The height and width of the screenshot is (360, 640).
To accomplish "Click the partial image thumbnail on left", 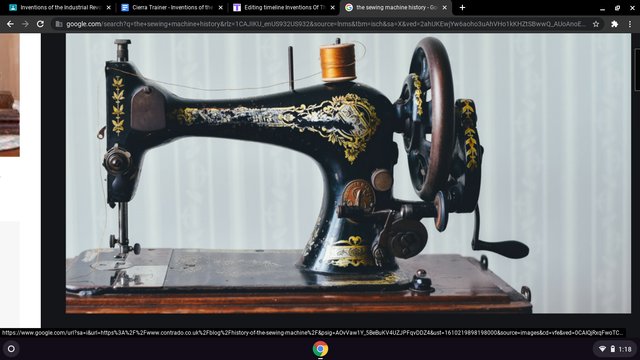I will pyautogui.click(x=10, y=95).
